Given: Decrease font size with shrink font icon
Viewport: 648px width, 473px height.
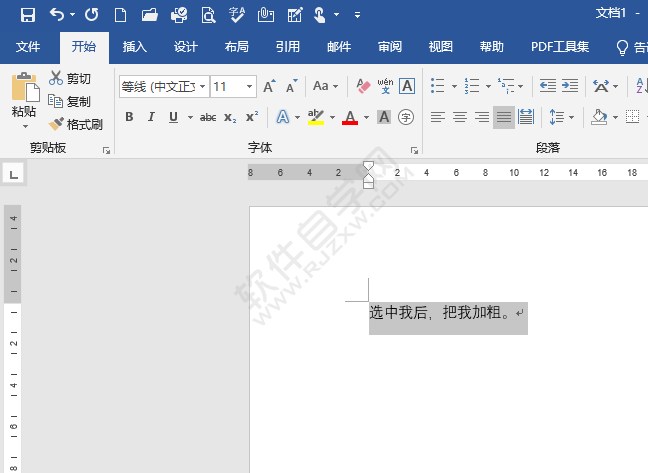Looking at the screenshot, I should point(291,86).
